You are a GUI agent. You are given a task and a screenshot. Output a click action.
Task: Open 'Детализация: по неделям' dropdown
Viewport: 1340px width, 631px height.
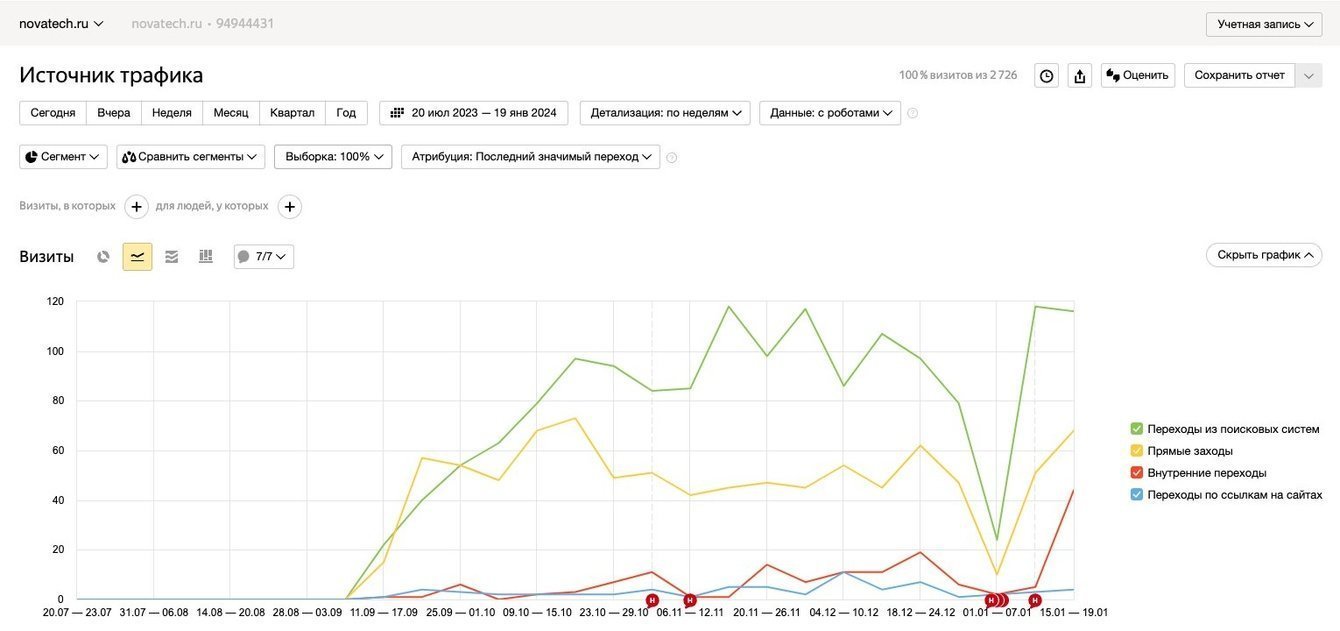tap(664, 113)
